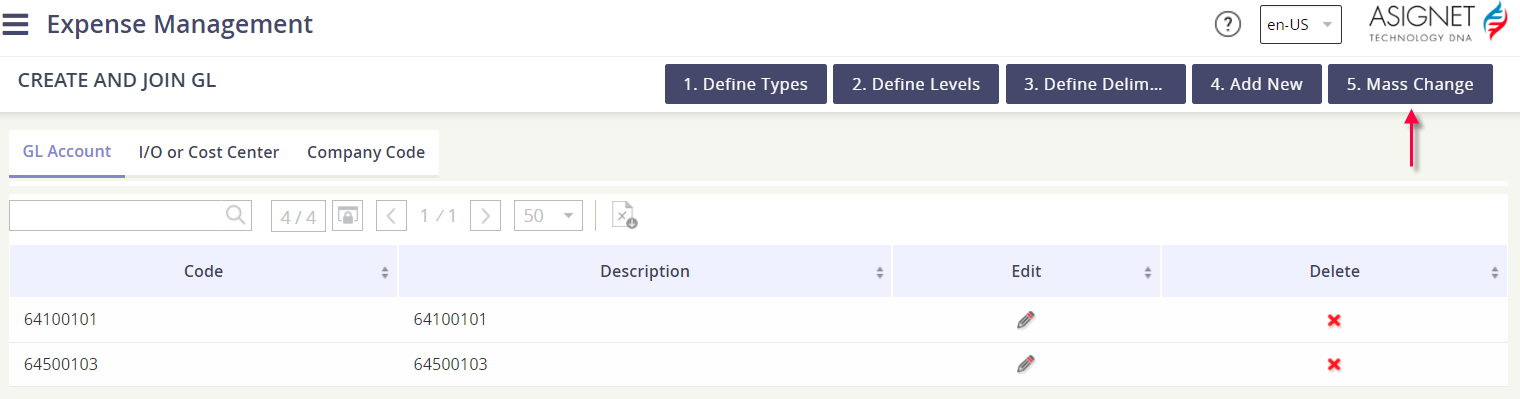Select description cell 64500103
The image size is (1520, 399).
pos(645,364)
